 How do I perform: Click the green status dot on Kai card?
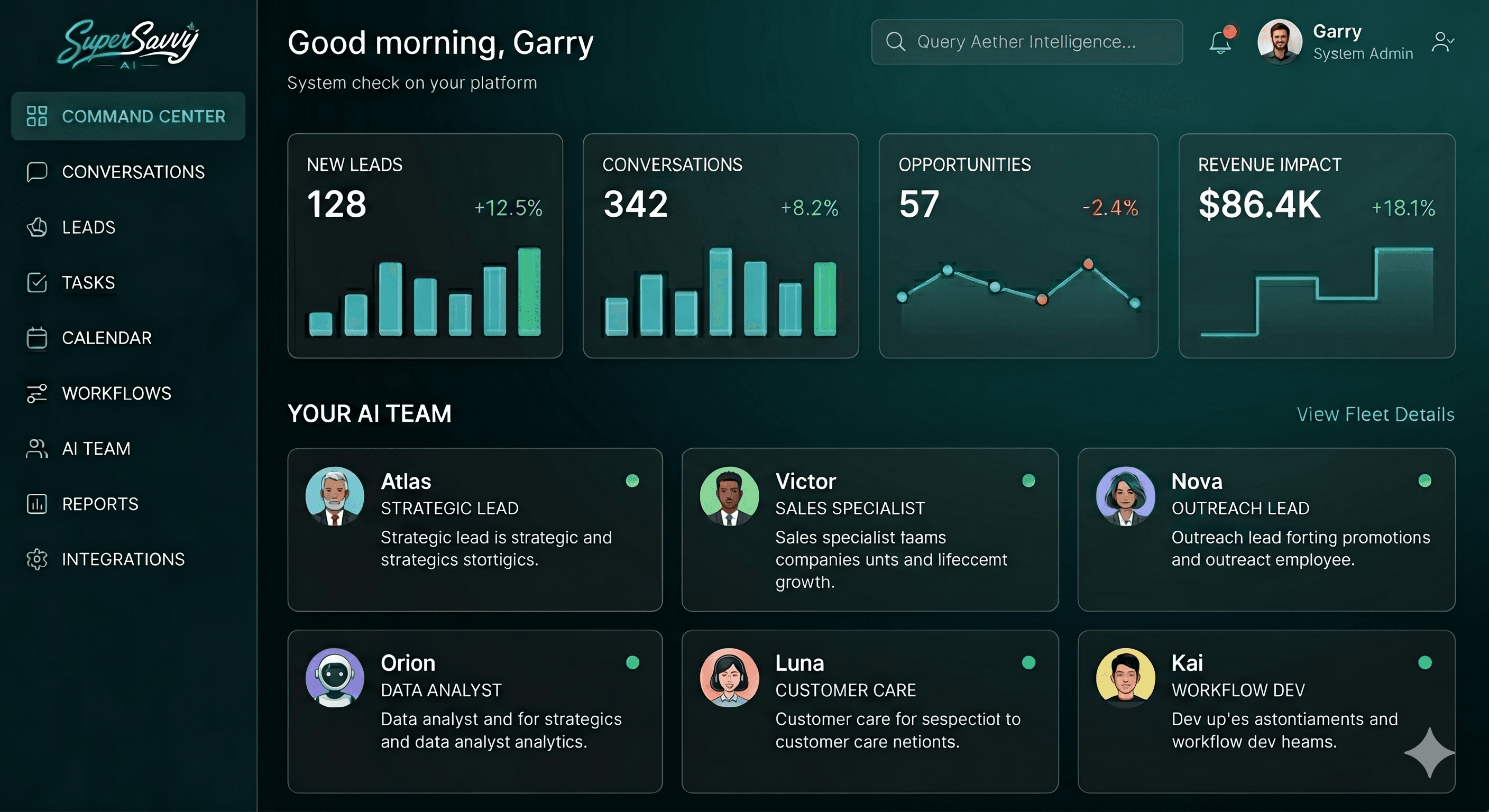[1425, 662]
